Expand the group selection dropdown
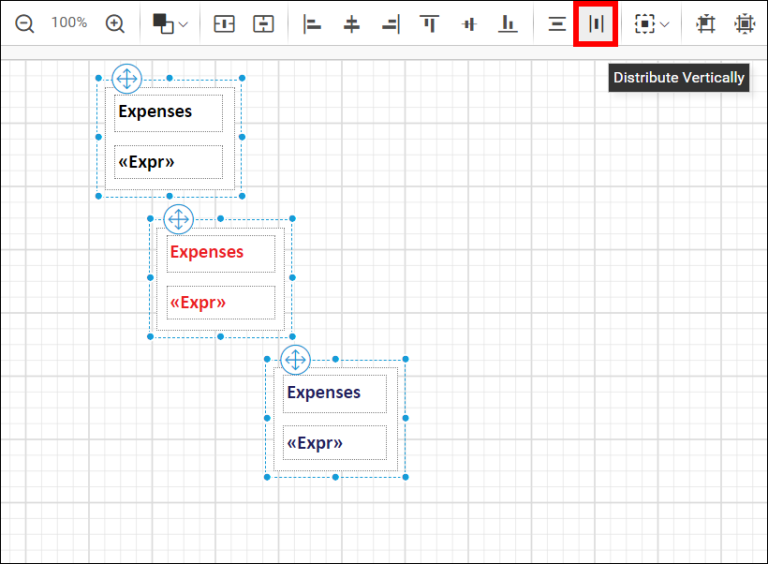The image size is (768, 564). tap(665, 24)
